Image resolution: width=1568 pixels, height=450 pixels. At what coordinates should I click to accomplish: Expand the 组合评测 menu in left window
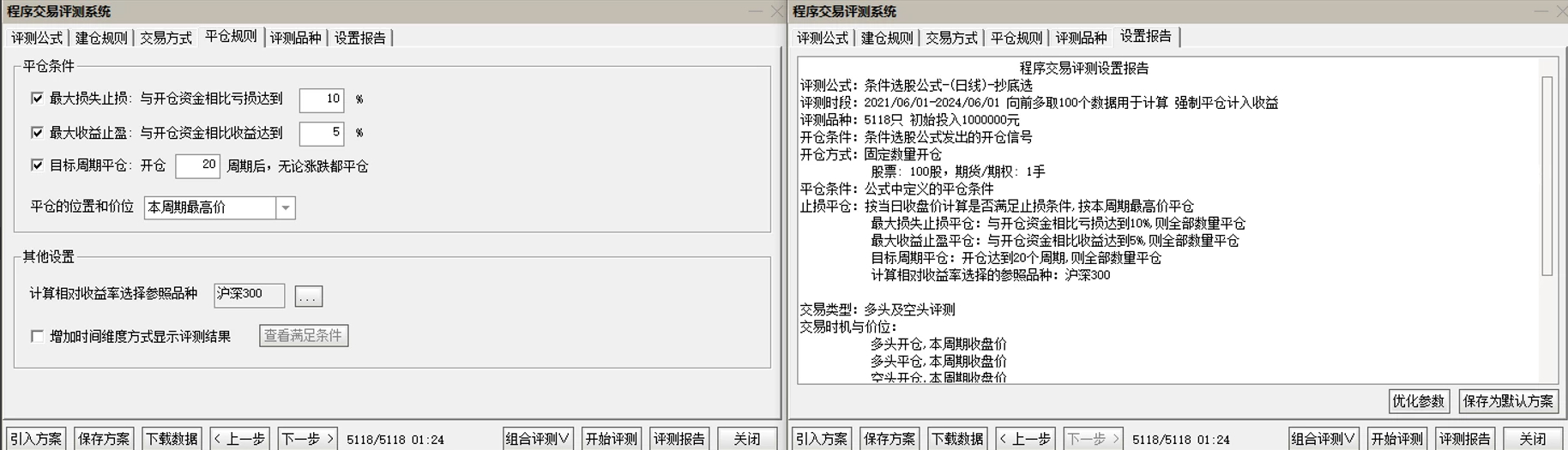tap(538, 439)
